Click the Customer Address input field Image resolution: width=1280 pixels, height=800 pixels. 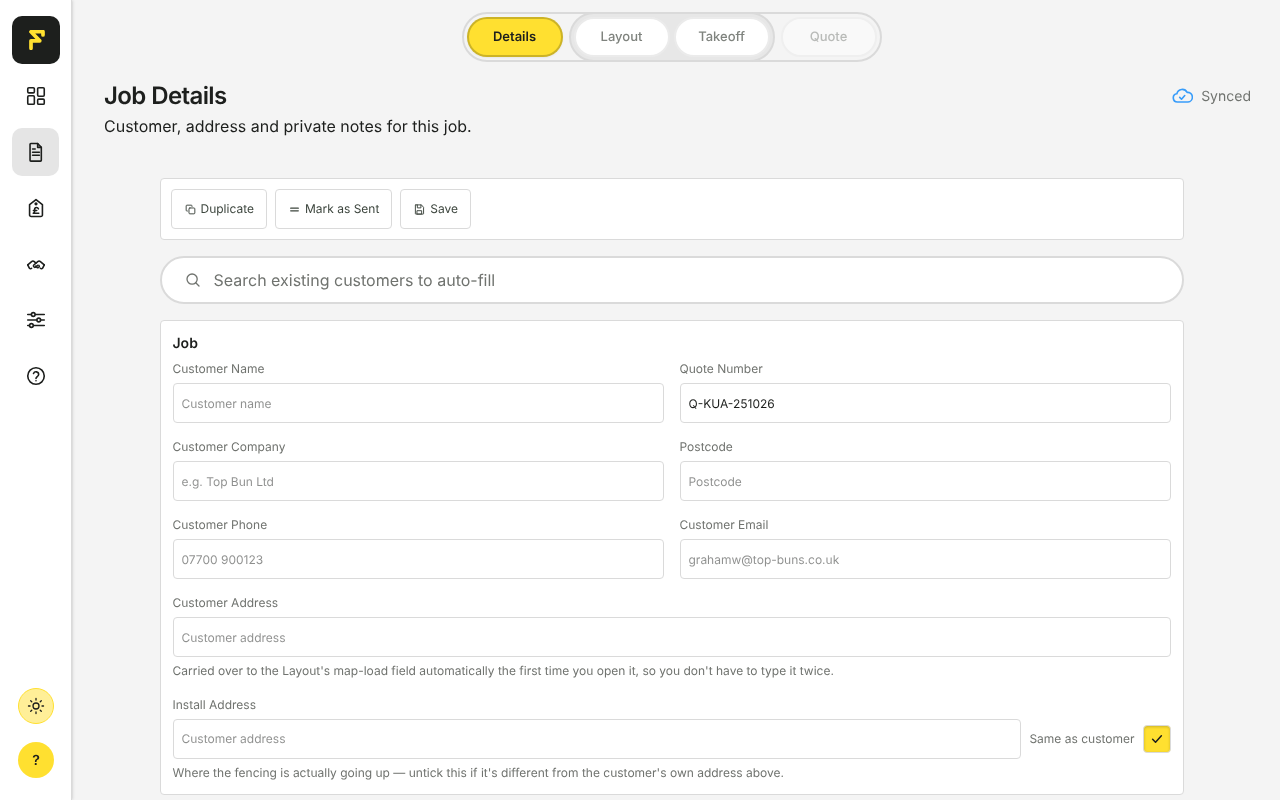[672, 637]
